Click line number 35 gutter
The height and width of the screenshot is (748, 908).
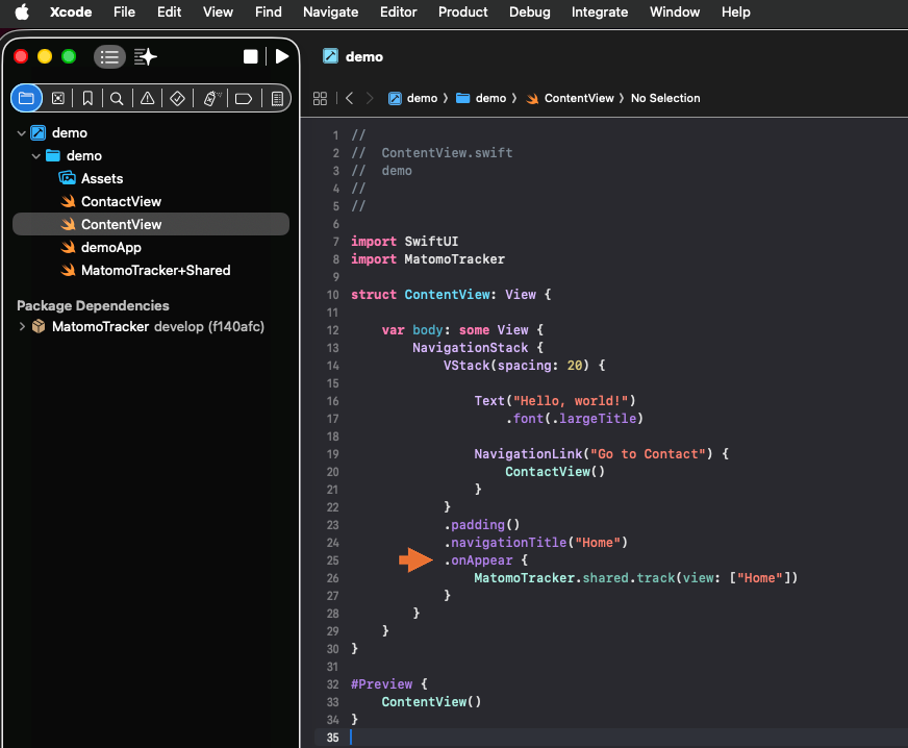click(332, 738)
